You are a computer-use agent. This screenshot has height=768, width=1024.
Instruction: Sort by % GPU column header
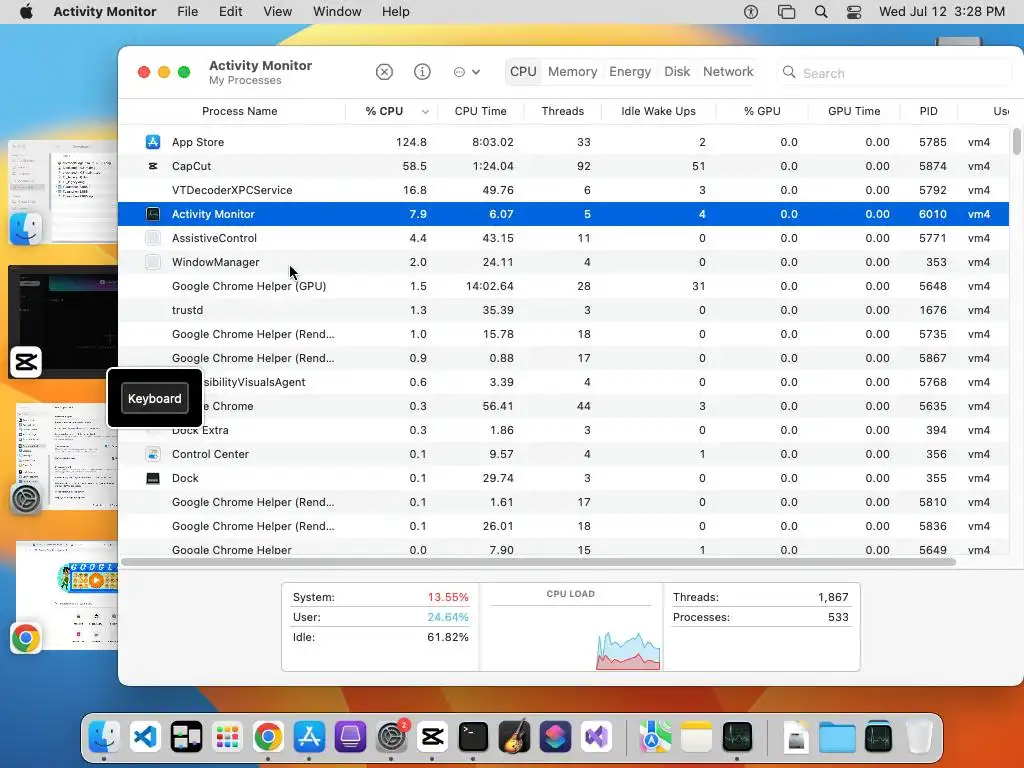[x=762, y=111]
